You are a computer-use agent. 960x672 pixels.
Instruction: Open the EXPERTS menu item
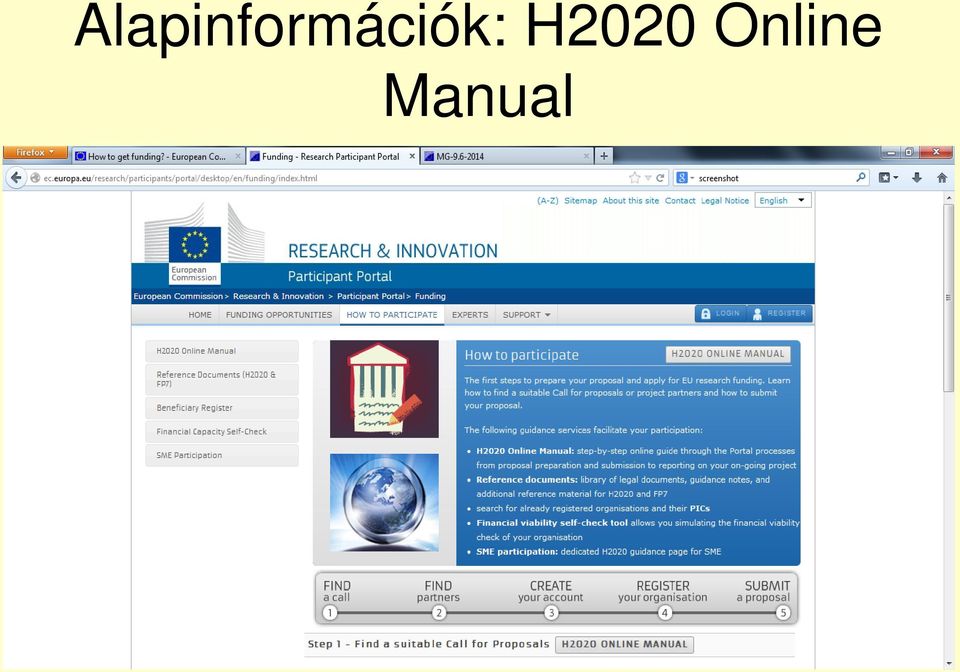point(470,315)
